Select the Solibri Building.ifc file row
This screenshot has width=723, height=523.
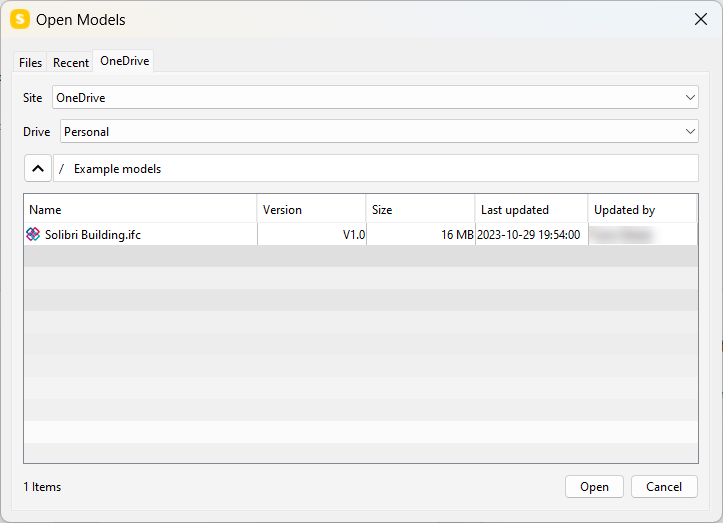(x=361, y=234)
